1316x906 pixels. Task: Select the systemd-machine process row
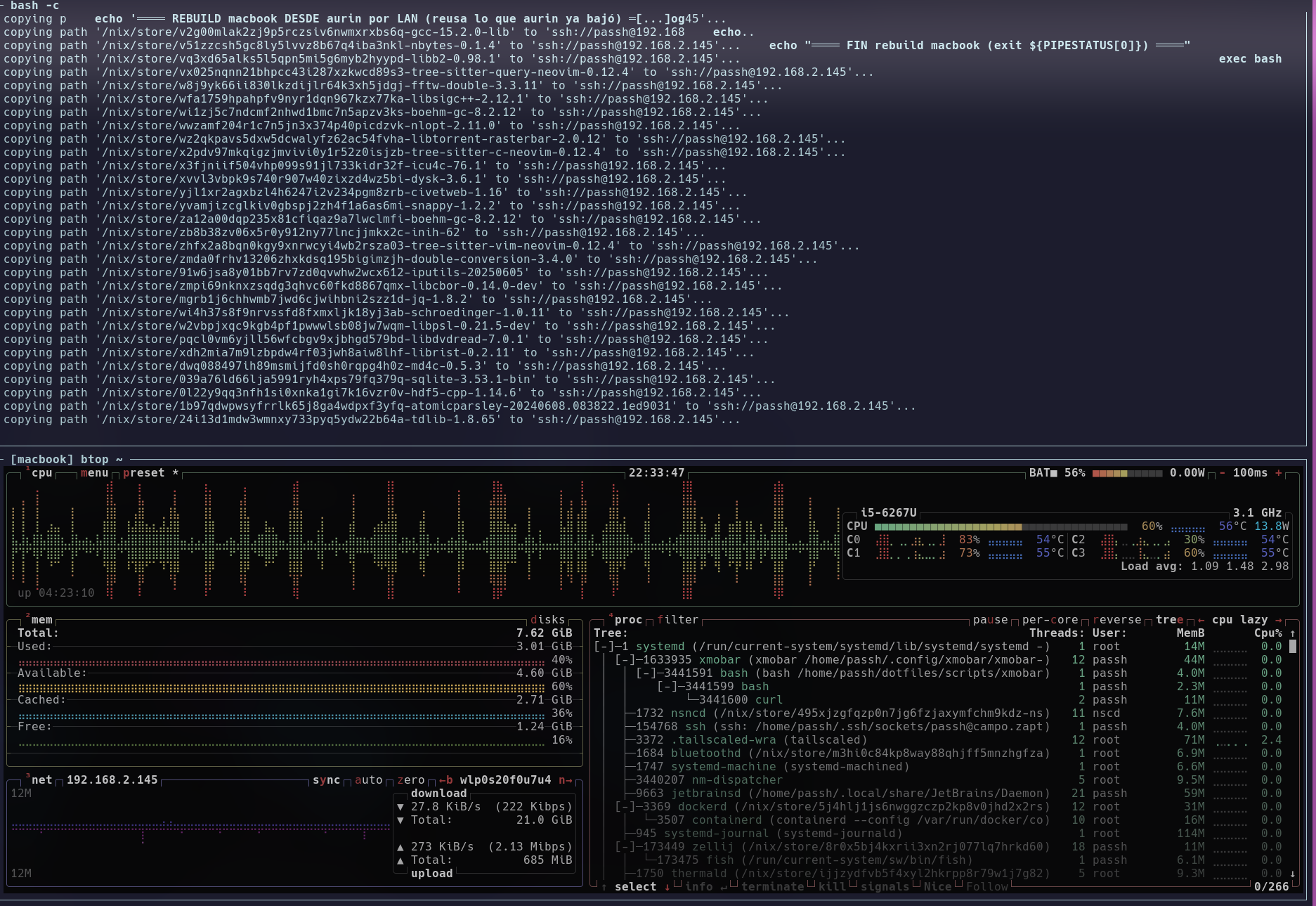(x=937, y=767)
